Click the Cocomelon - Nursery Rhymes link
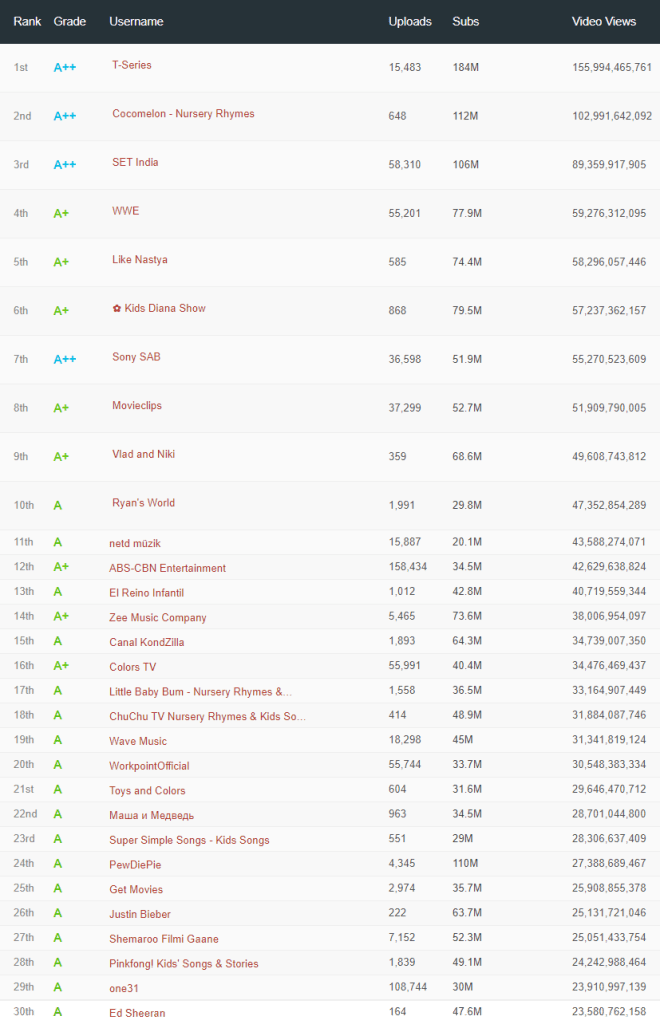The width and height of the screenshot is (660, 1024). point(183,114)
